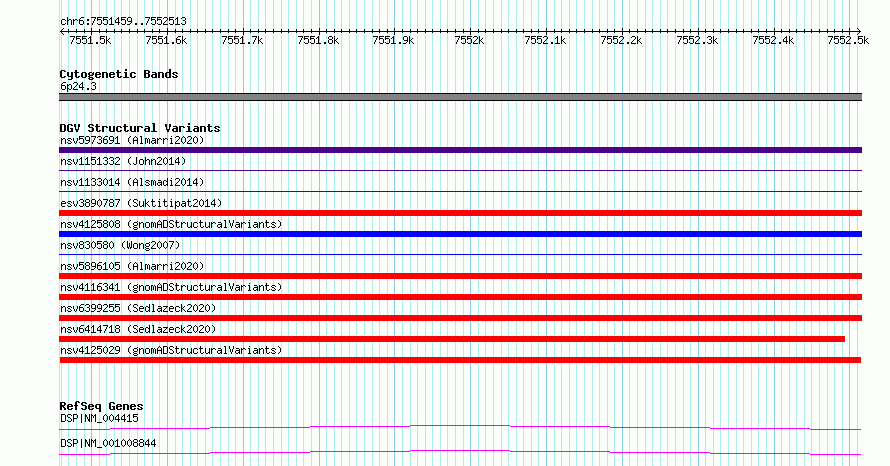This screenshot has width=890, height=466.
Task: Open variant nsv830580 (Wong2007) label
Action: coord(120,245)
